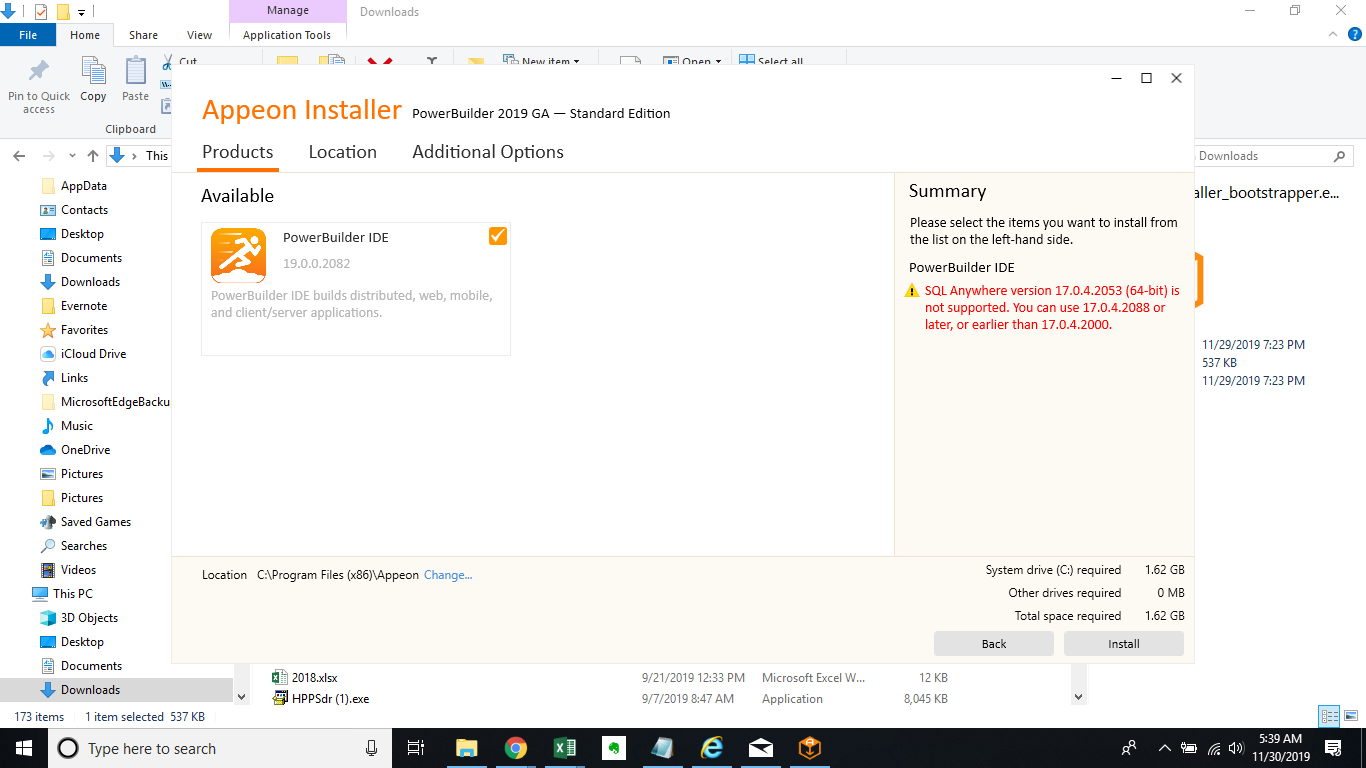Expand the Explorer ribbon chevron
Screen dimensions: 1366x768
pyautogui.click(x=1331, y=35)
